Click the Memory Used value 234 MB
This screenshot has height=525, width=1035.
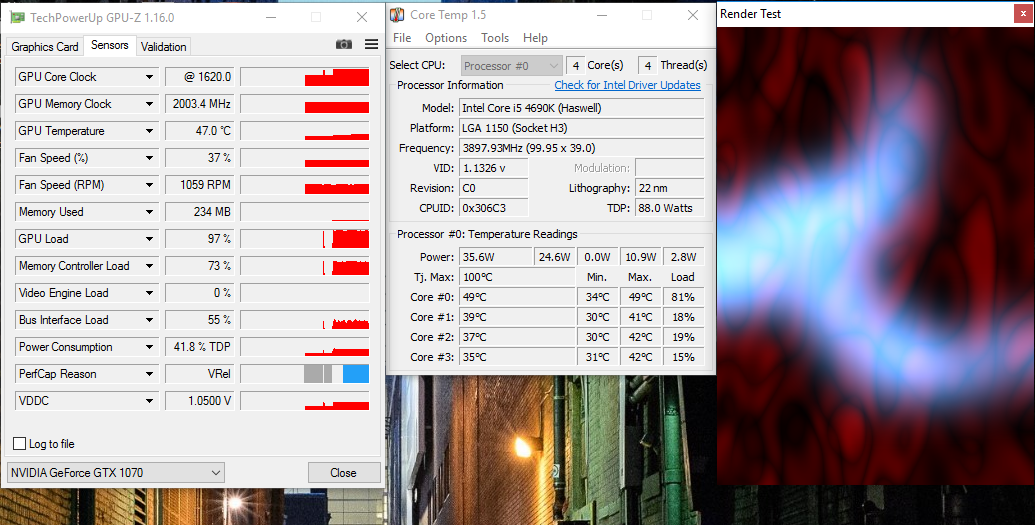tap(199, 212)
